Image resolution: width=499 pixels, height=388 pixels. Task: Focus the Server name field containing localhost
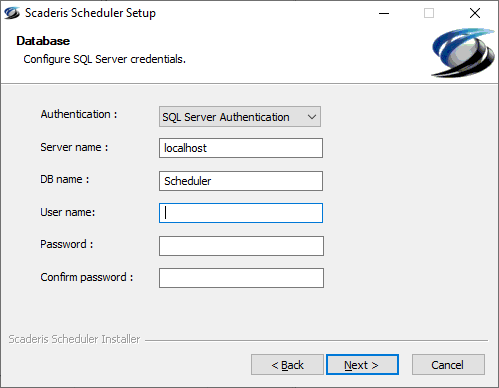[241, 148]
